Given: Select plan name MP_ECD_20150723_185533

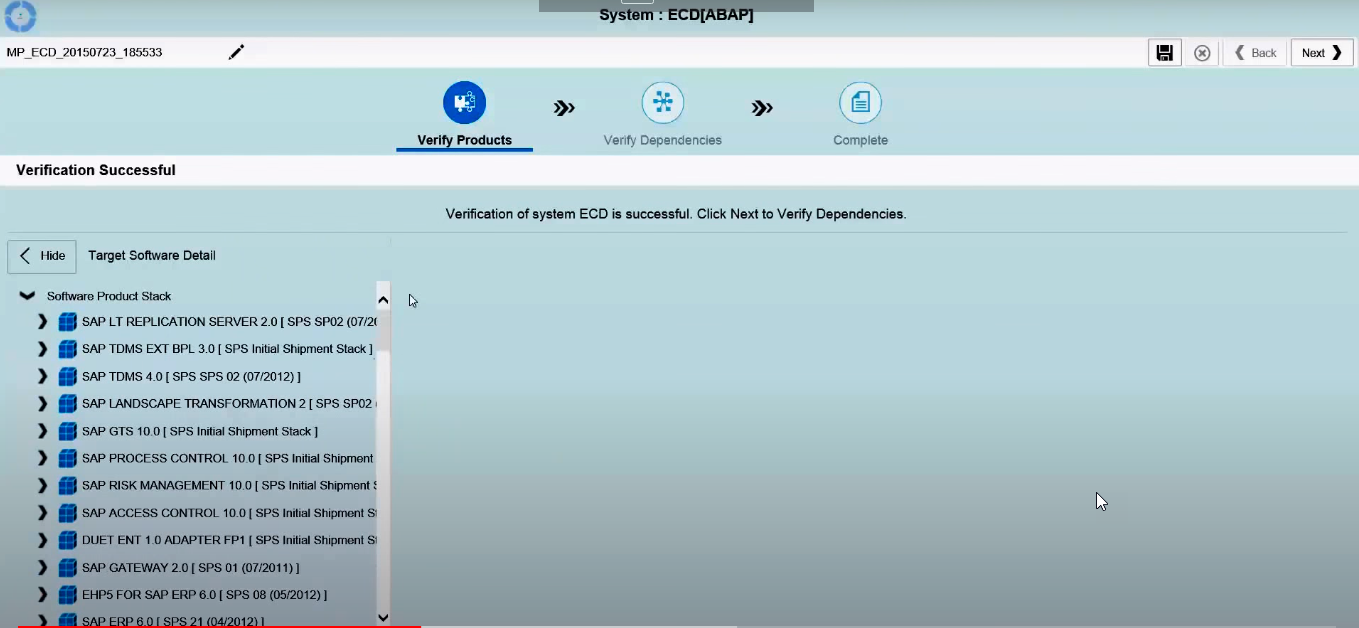Looking at the screenshot, I should point(84,52).
